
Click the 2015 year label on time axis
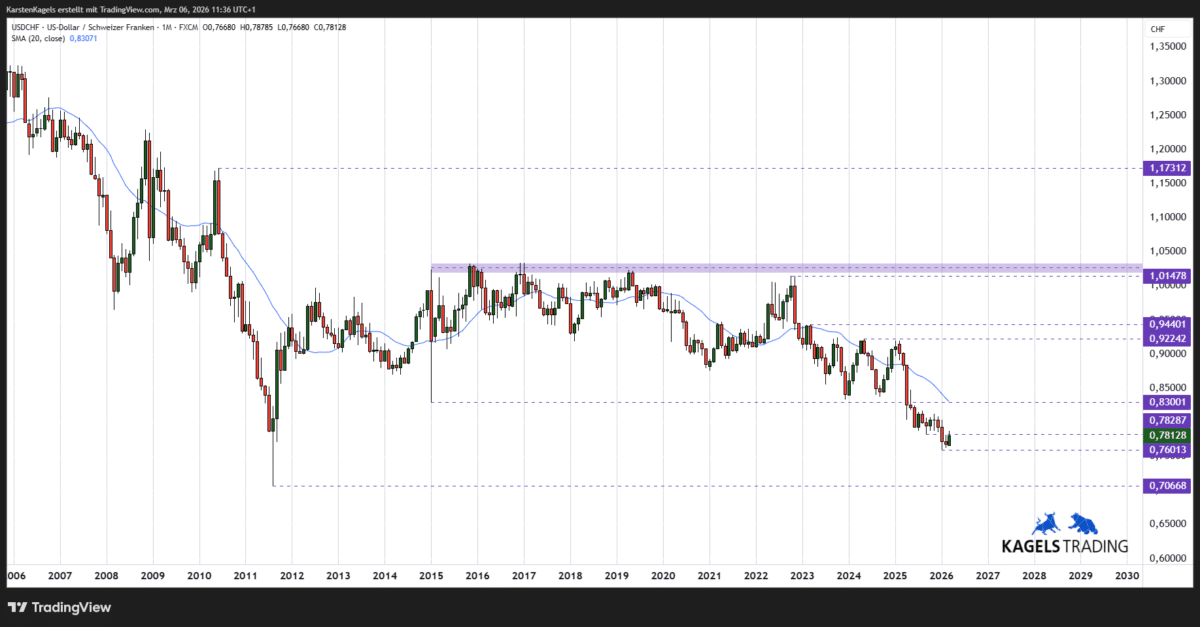431,576
